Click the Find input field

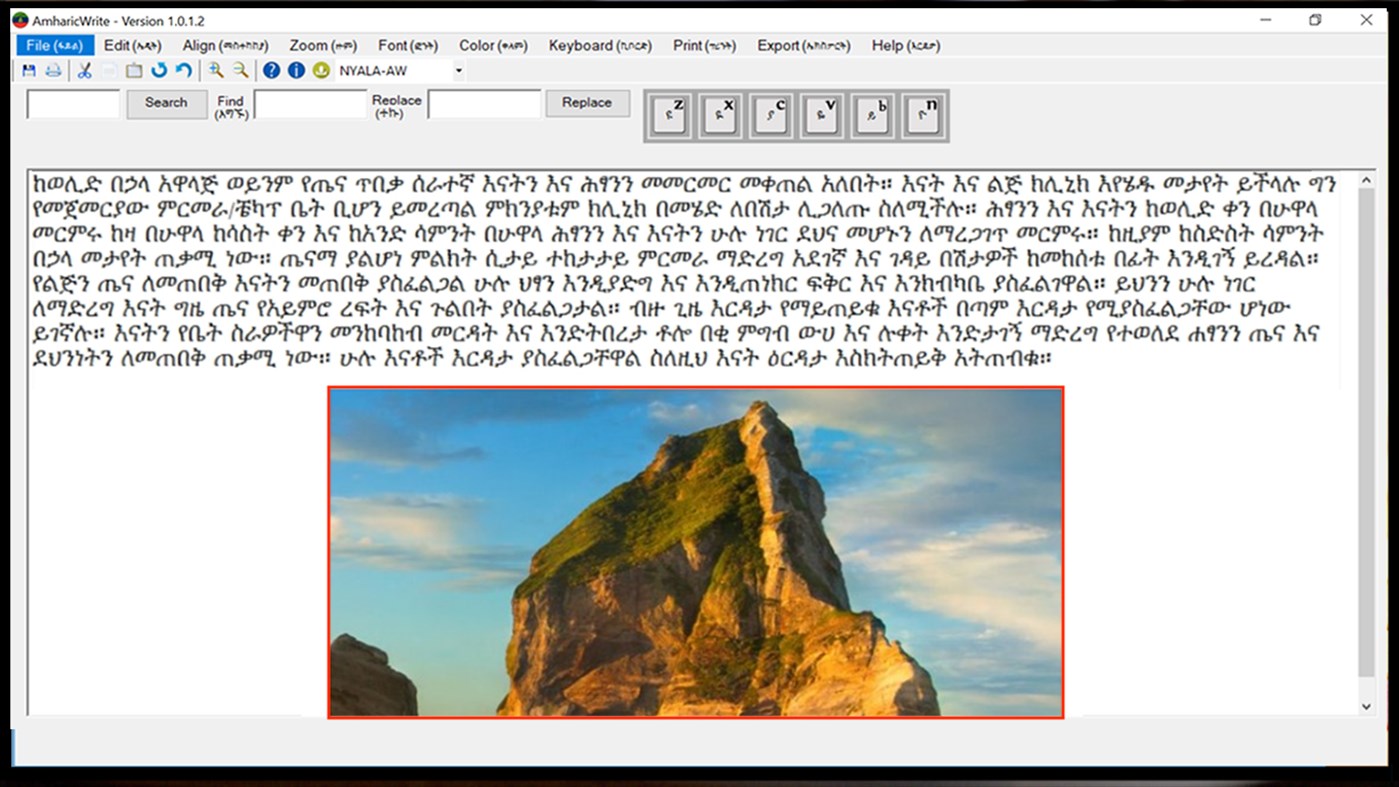pos(310,103)
